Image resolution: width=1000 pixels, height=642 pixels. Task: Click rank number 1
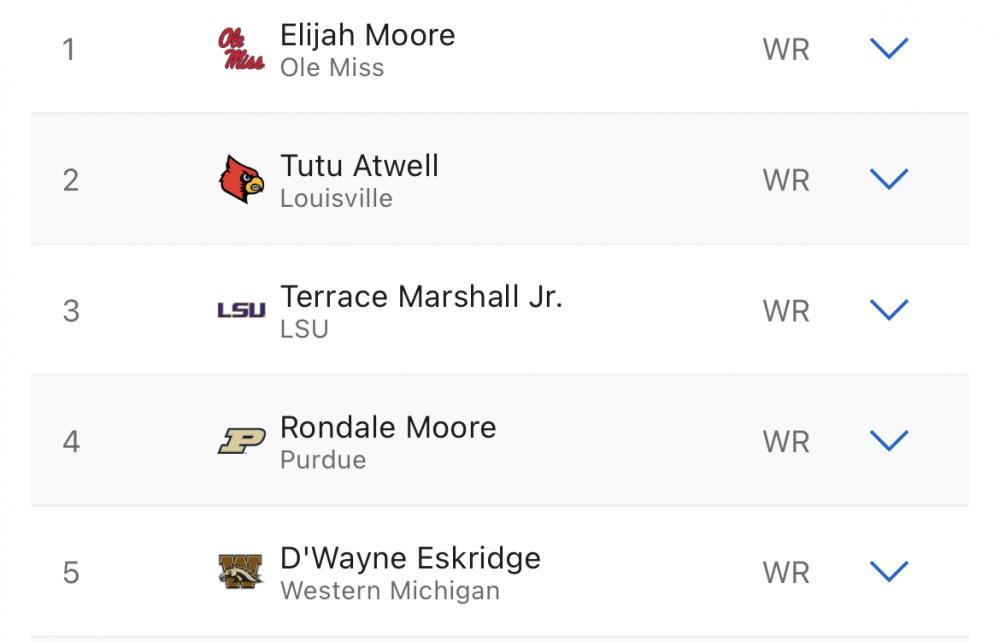[x=69, y=49]
